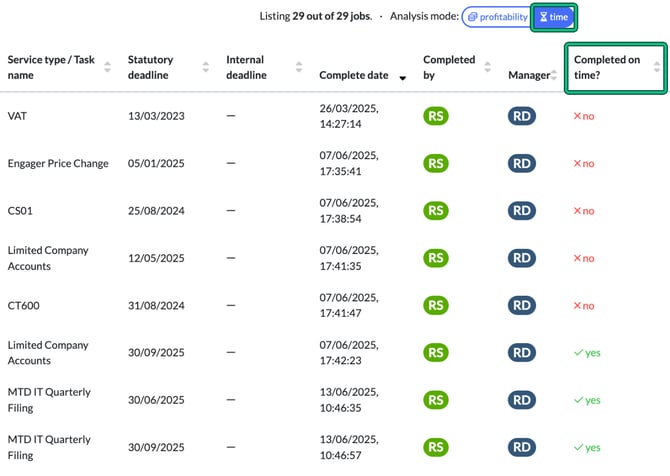
Task: Click MTD IT Quarterly Filing due 30/06/2025
Action: pyautogui.click(x=49, y=400)
